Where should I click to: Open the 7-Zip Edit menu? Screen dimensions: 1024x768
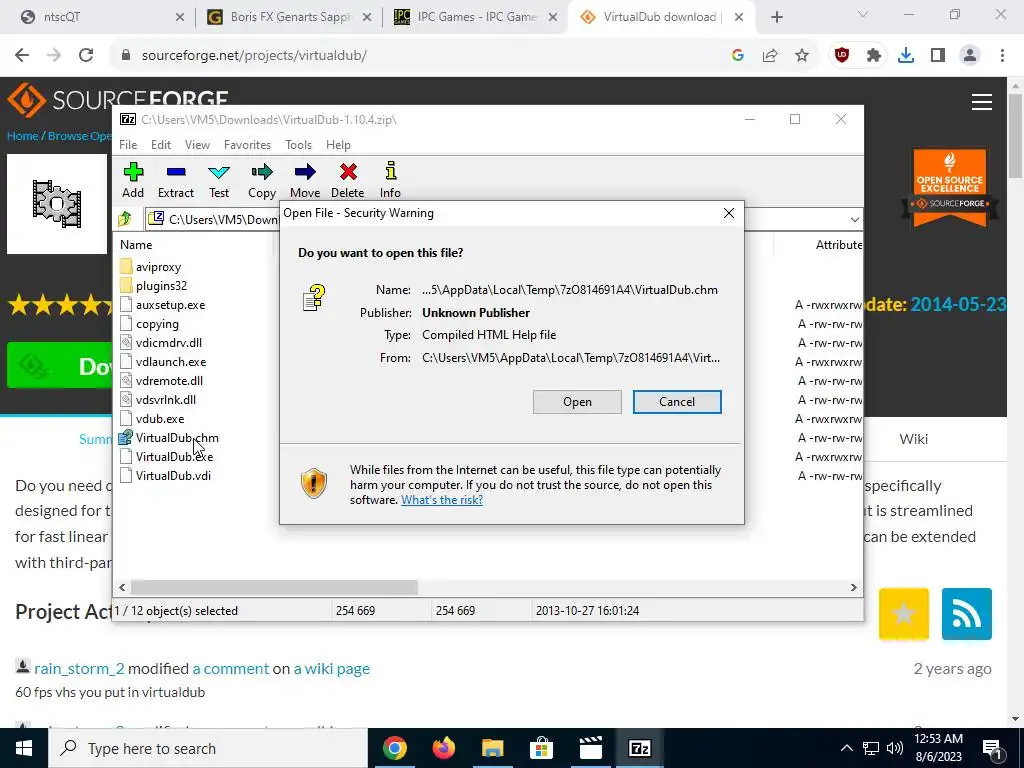click(x=161, y=145)
